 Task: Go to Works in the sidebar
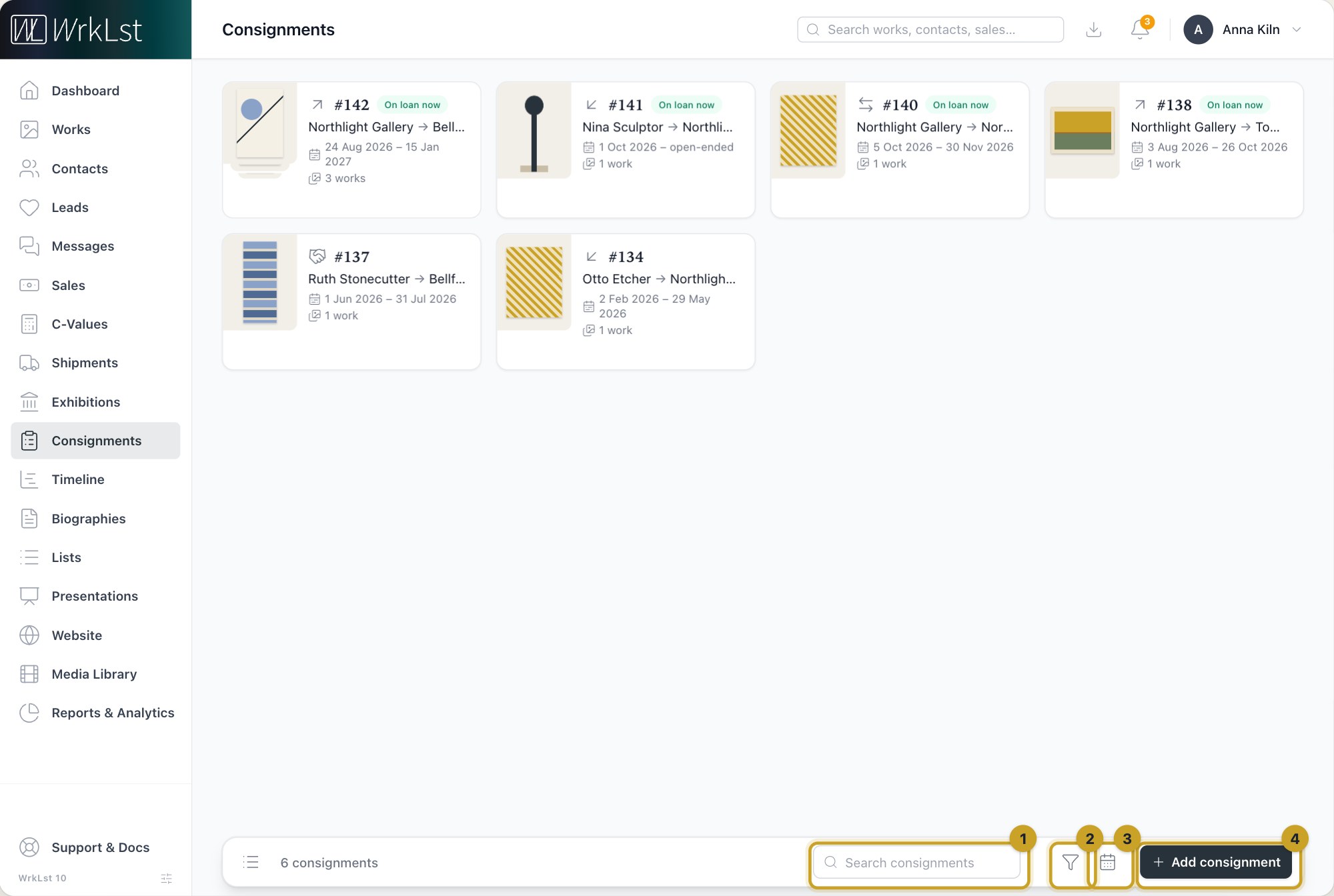click(x=95, y=129)
